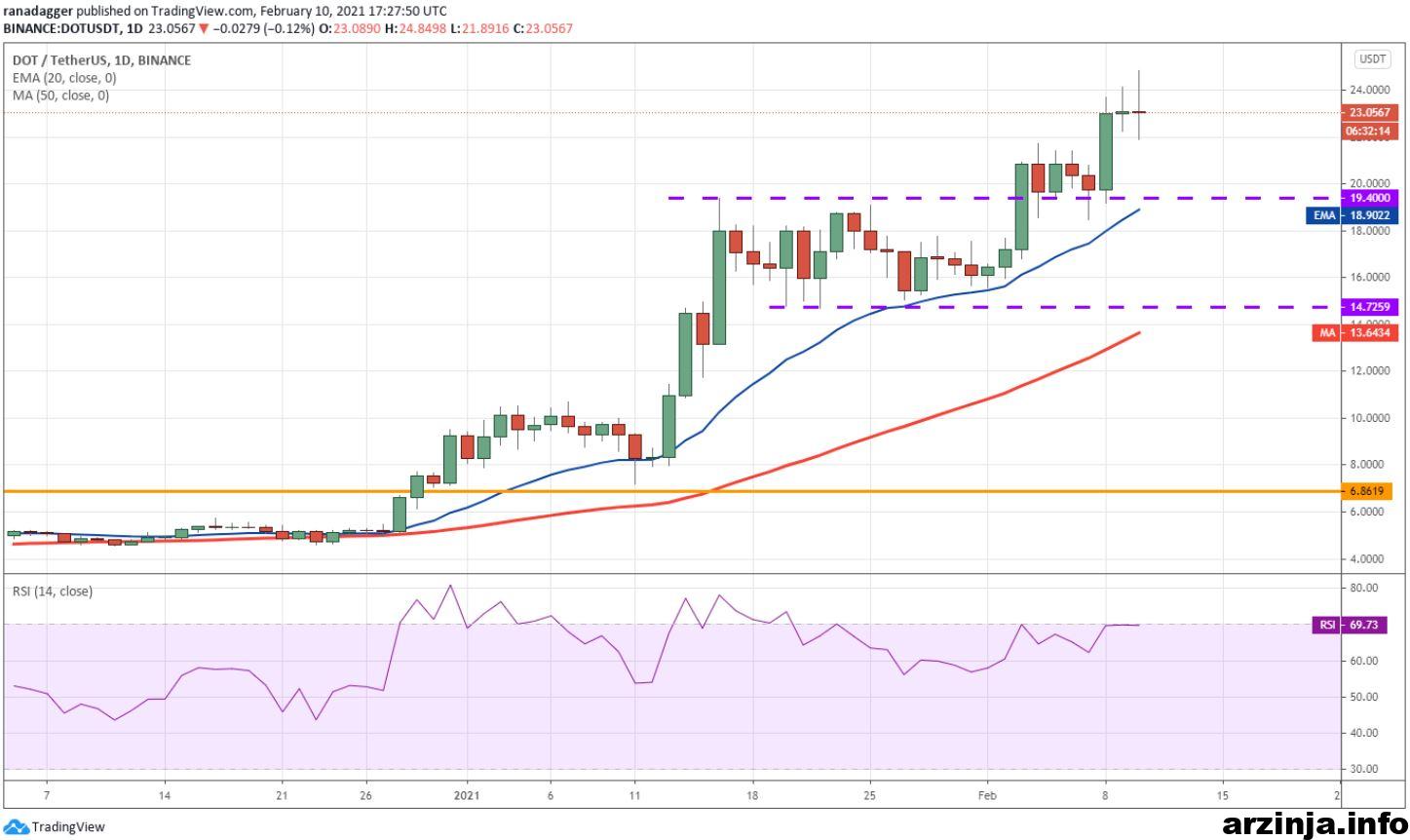Click the 30.00 RSI scale tick
The width and height of the screenshot is (1410, 840).
click(x=1365, y=769)
